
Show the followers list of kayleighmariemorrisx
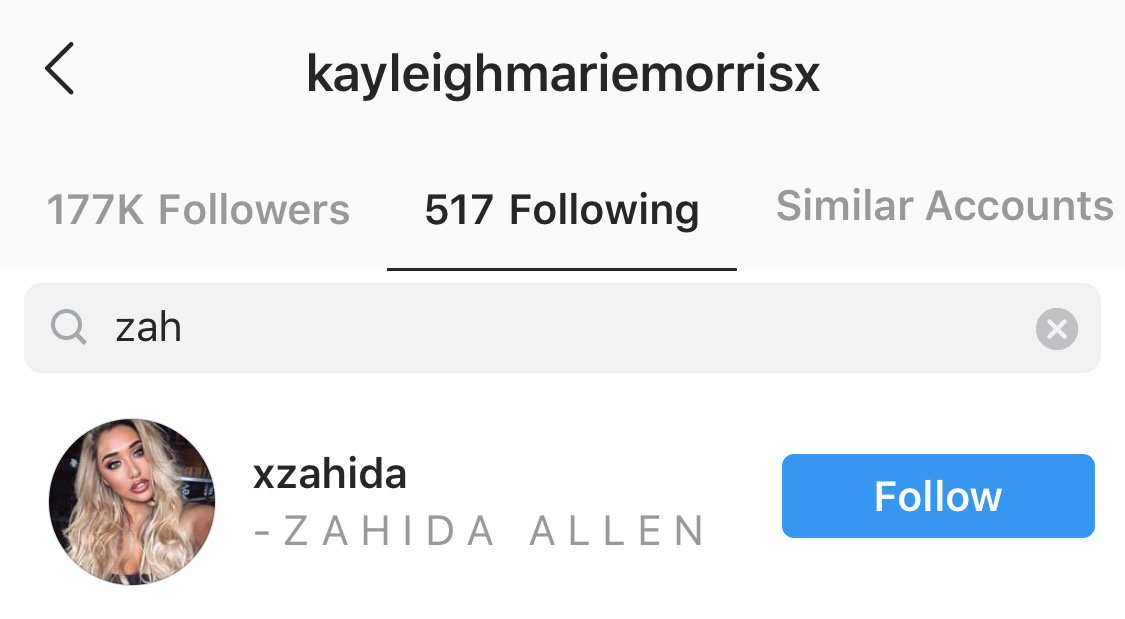click(198, 209)
